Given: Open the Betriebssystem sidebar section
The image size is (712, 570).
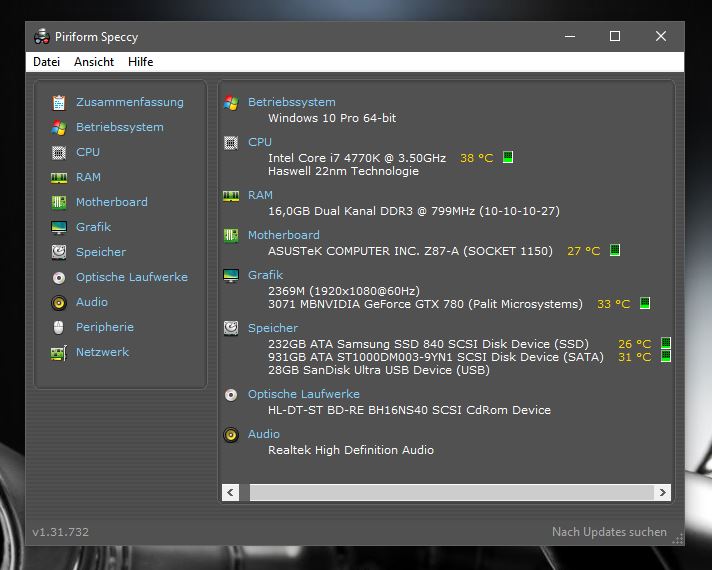Looking at the screenshot, I should (120, 127).
